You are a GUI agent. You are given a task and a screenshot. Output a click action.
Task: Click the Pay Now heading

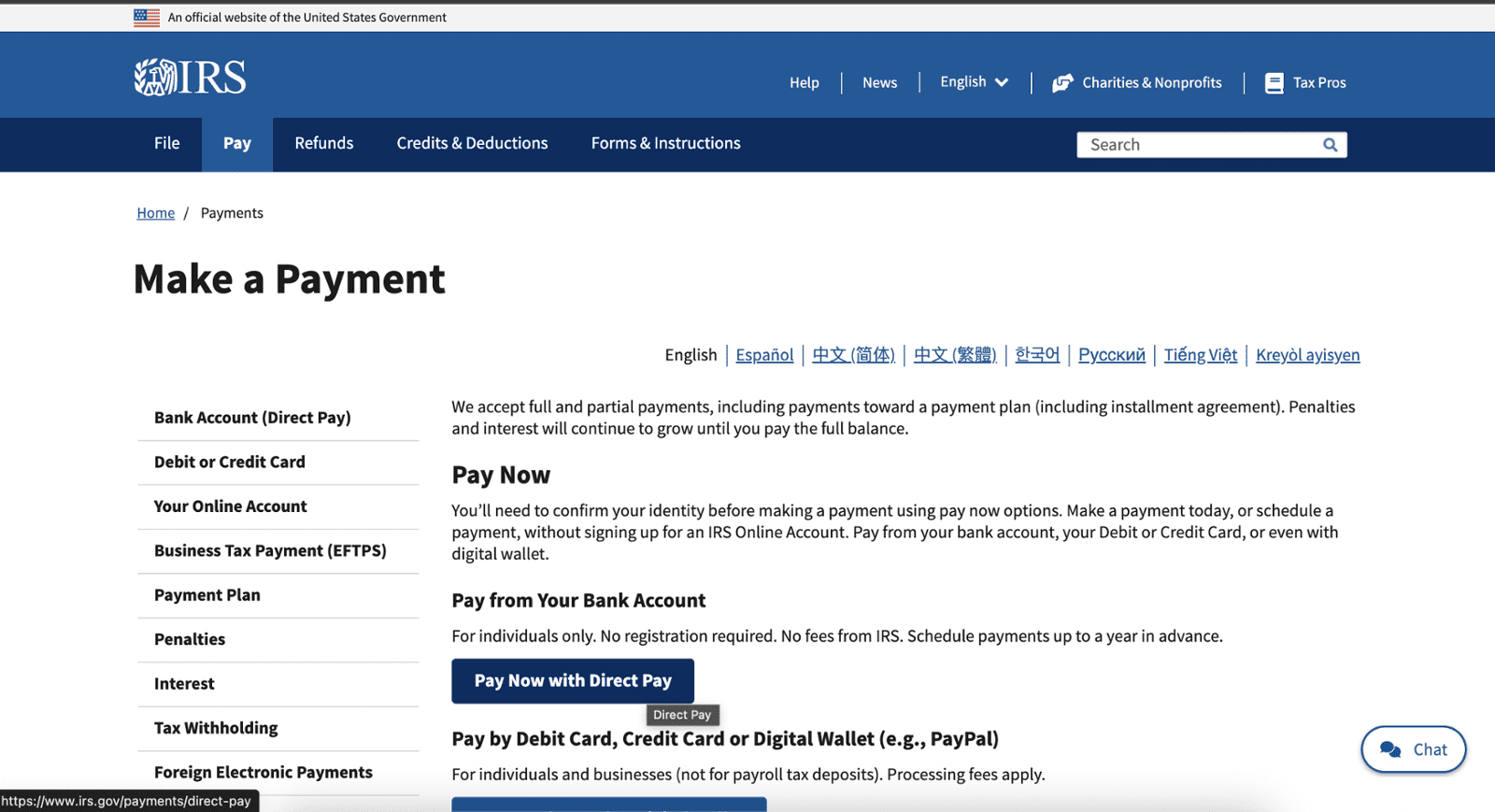(x=501, y=476)
